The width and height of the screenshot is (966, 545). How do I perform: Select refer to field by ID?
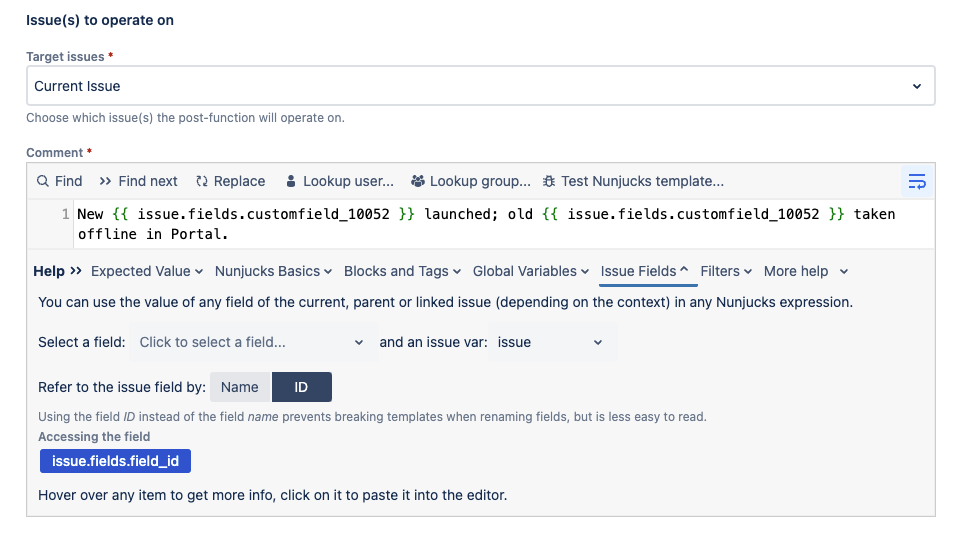301,387
